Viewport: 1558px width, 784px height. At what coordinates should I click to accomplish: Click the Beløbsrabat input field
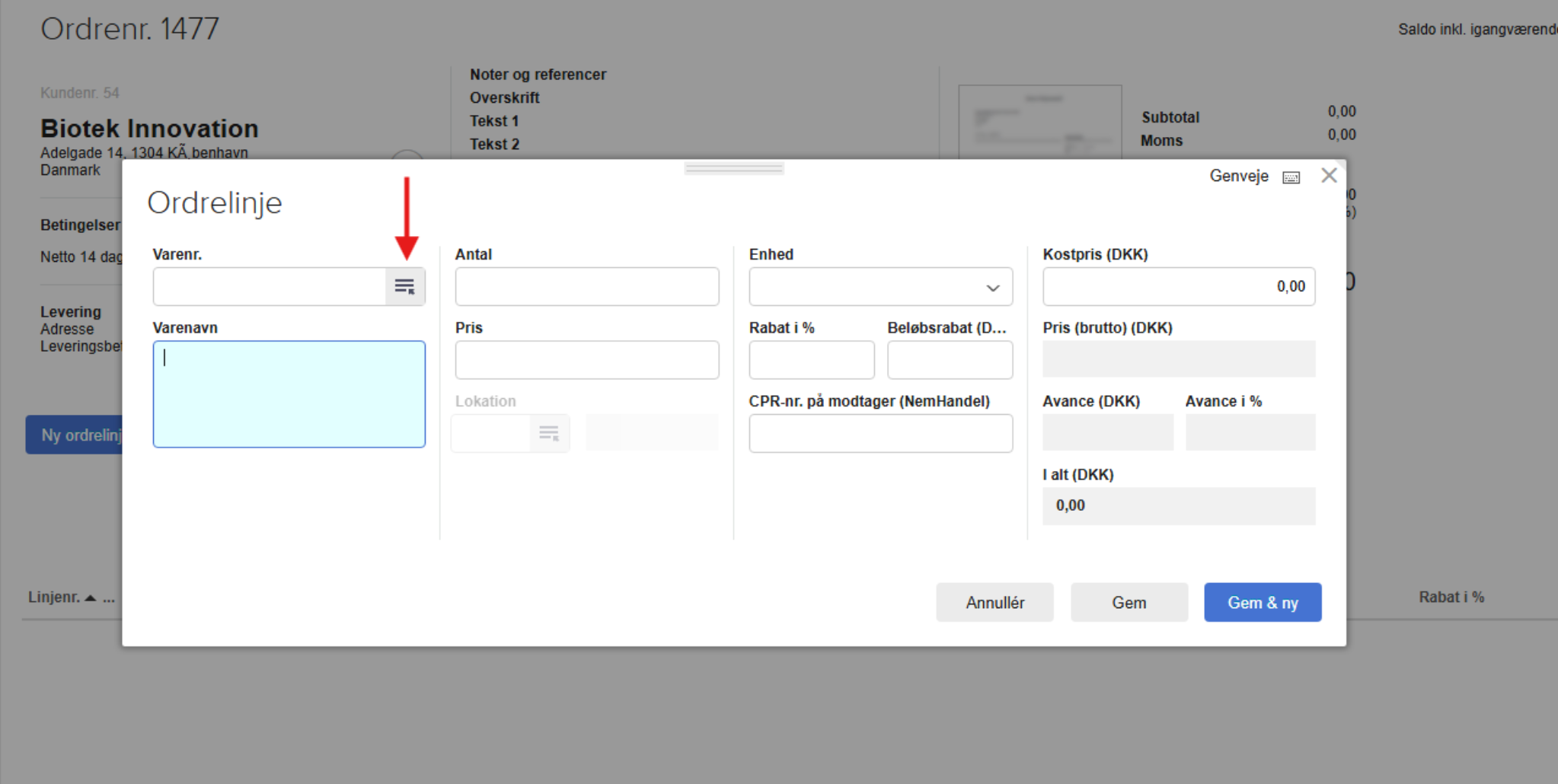click(x=949, y=360)
